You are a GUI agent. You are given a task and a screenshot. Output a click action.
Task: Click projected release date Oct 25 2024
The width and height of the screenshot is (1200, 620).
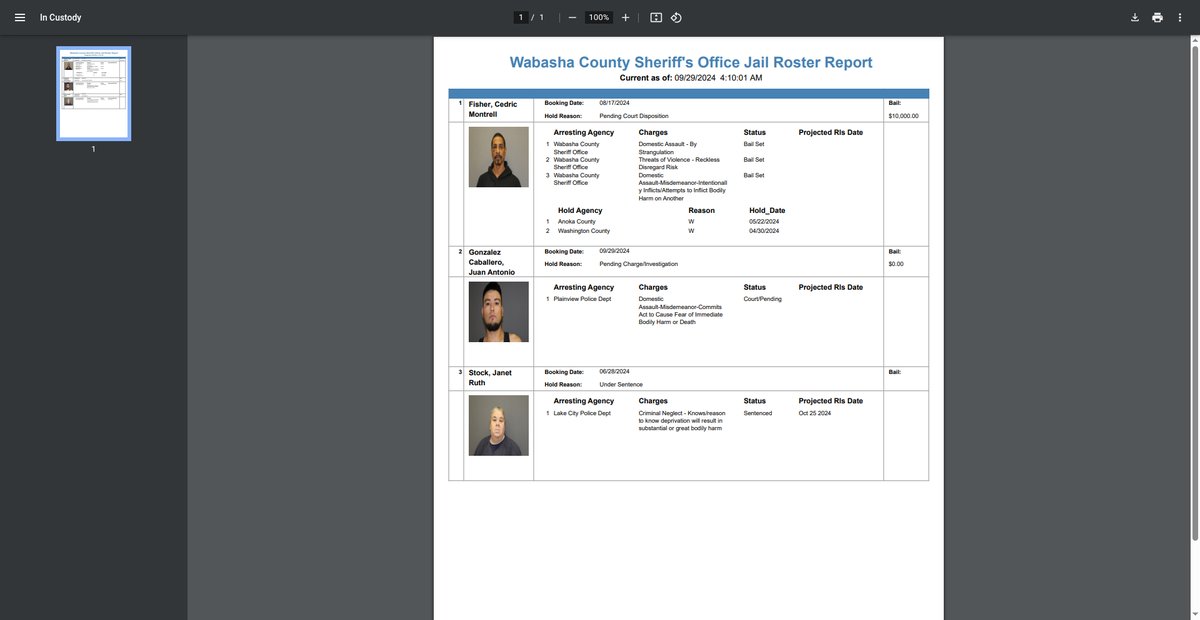pyautogui.click(x=815, y=413)
